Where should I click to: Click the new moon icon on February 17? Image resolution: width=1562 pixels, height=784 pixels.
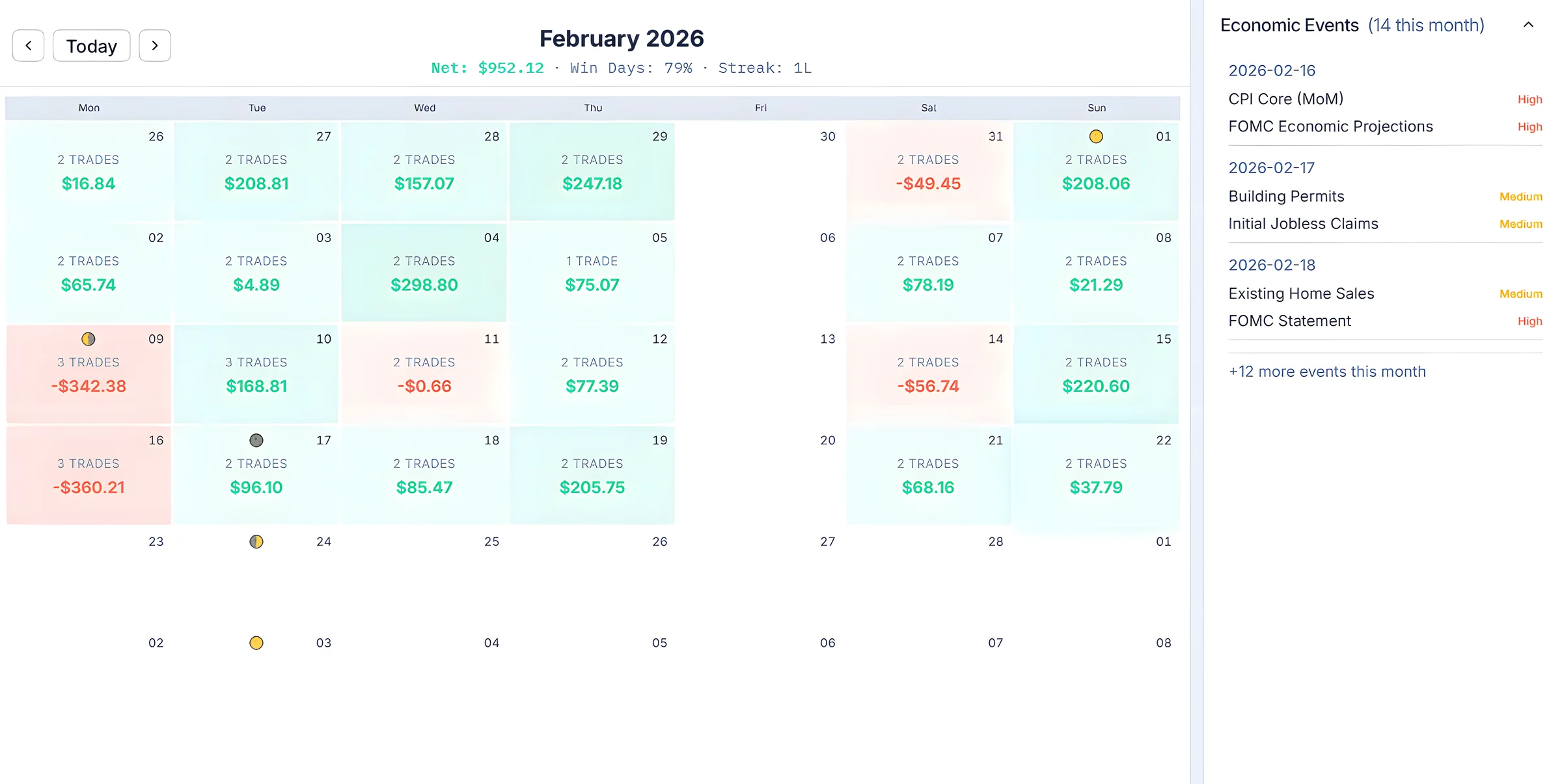[x=256, y=440]
